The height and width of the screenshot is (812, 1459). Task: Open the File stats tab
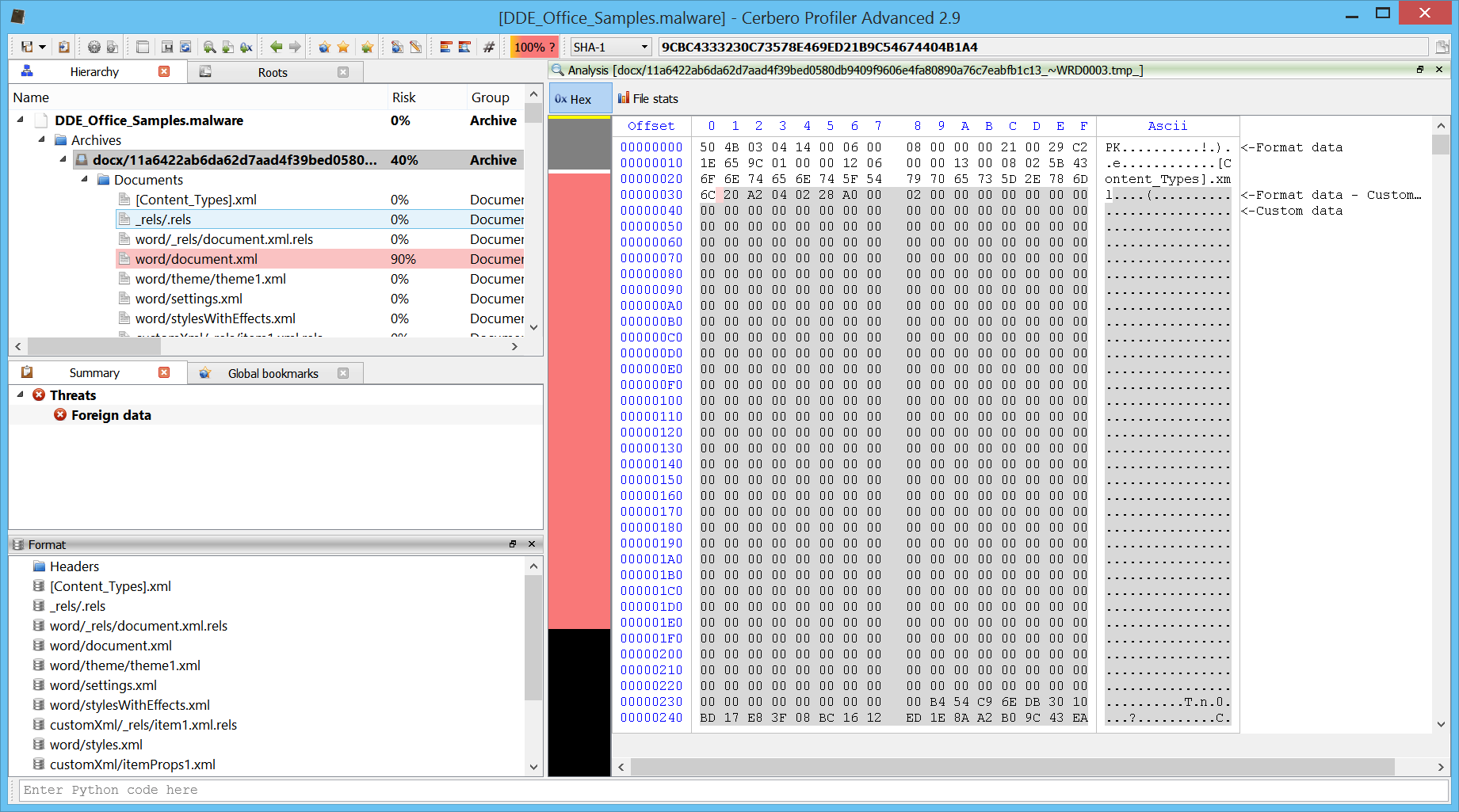click(x=648, y=98)
